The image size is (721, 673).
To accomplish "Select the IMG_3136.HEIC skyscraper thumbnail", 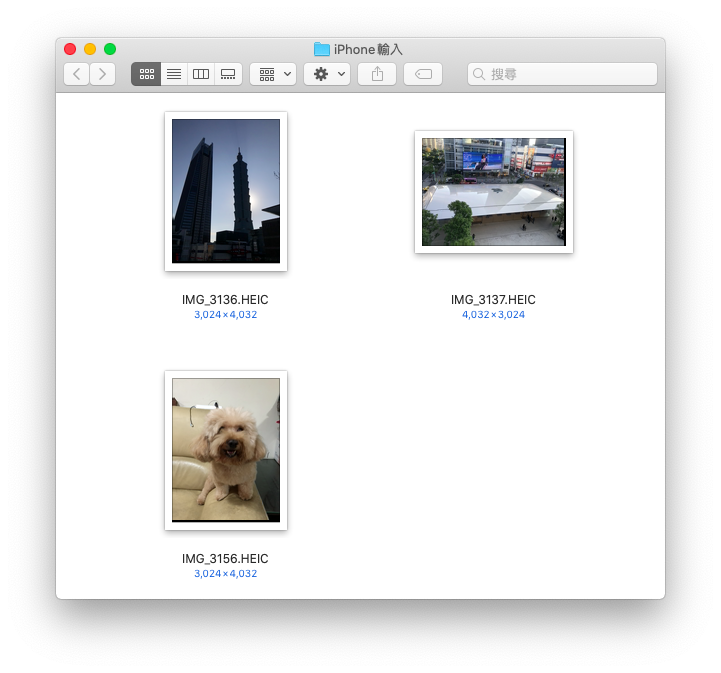I will 226,191.
